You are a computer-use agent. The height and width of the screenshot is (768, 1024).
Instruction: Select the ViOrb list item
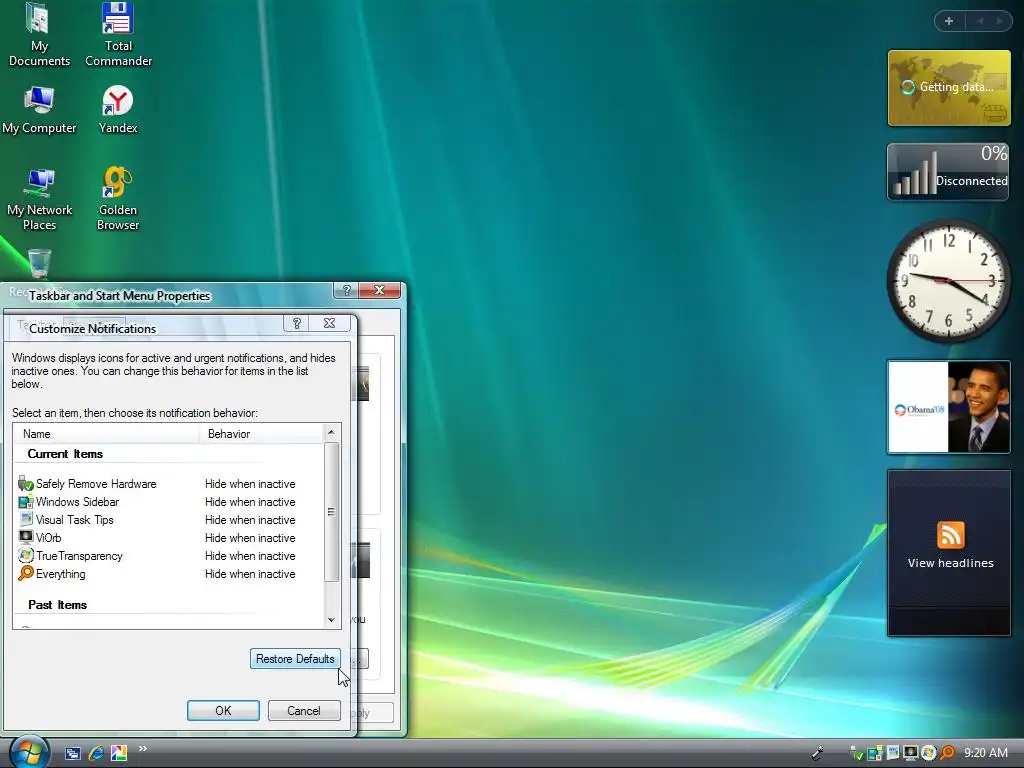coord(48,538)
